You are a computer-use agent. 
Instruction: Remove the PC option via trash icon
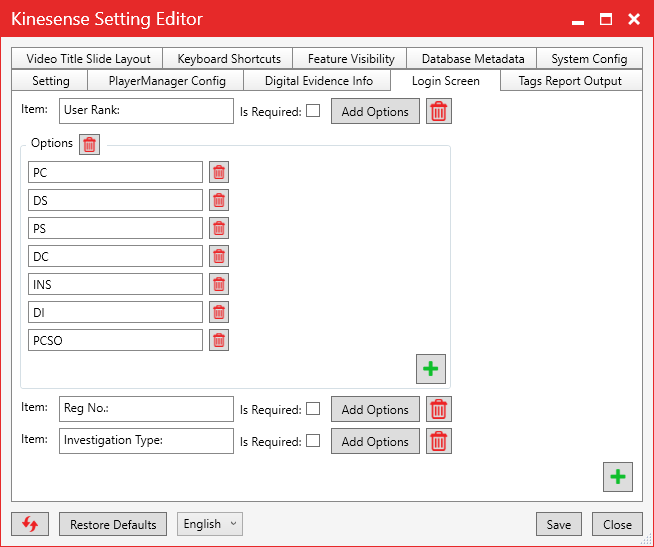pyautogui.click(x=219, y=172)
